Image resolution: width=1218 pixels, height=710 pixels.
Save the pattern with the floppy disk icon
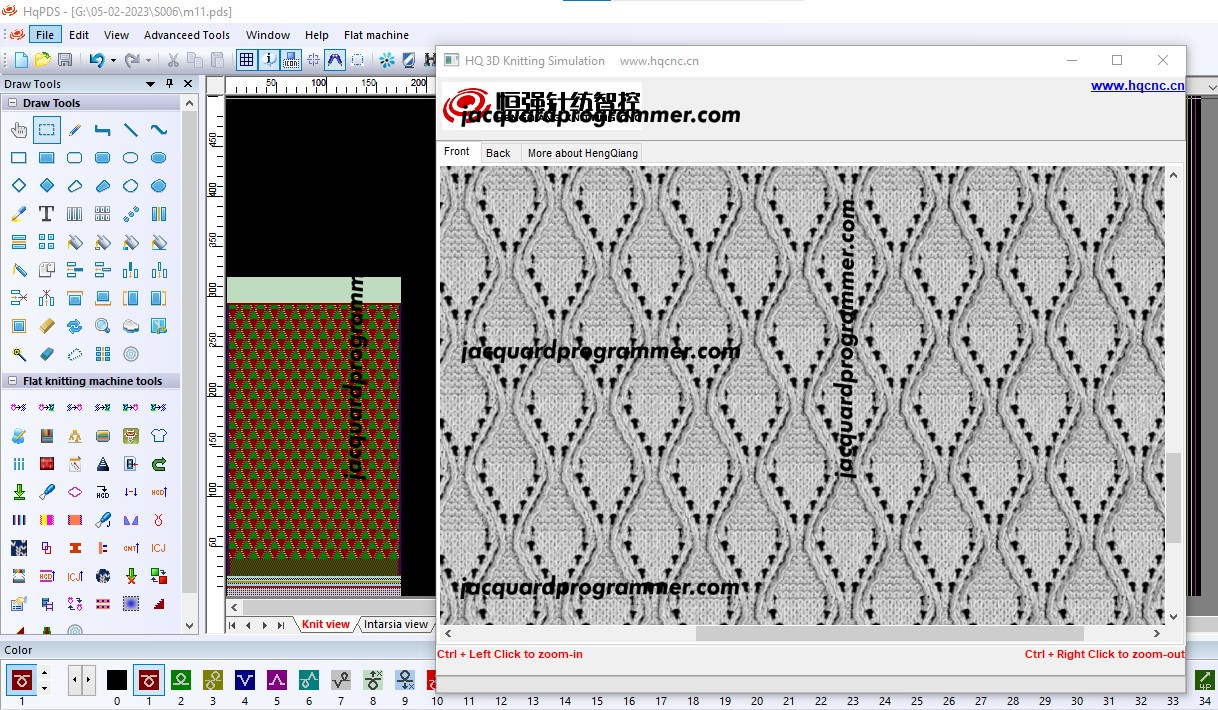click(x=65, y=60)
